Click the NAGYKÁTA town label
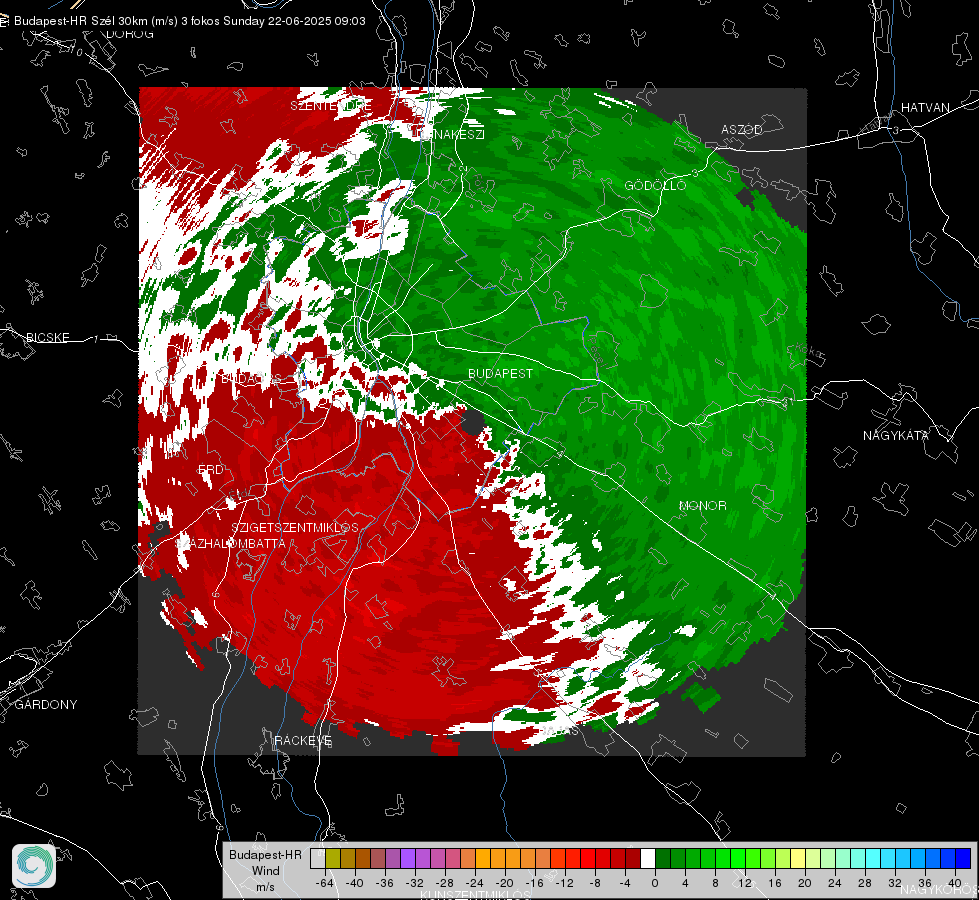The width and height of the screenshot is (979, 900). (x=896, y=435)
